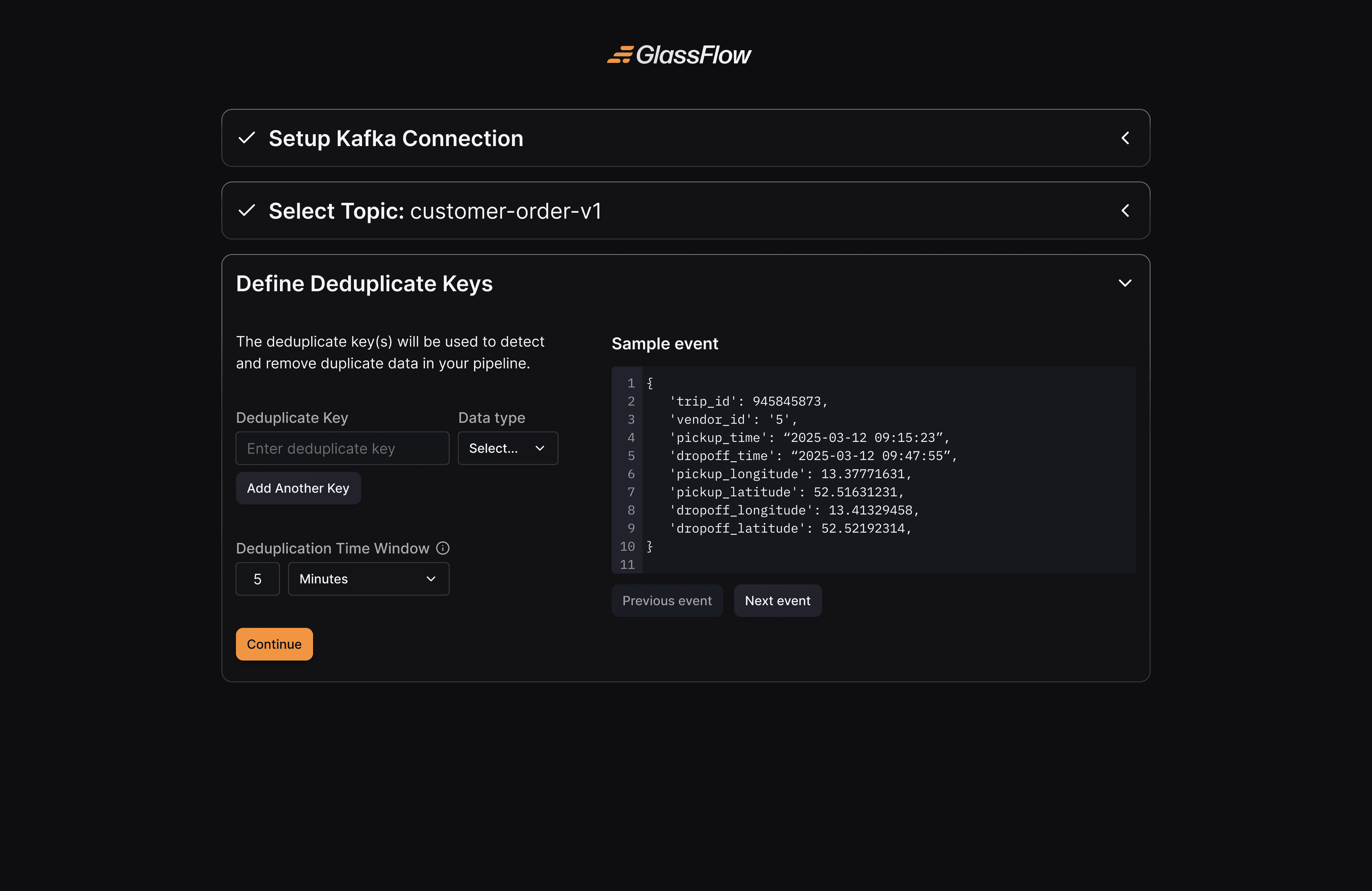1372x891 pixels.
Task: Click checkmark icon beside Select Topic
Action: 247,211
